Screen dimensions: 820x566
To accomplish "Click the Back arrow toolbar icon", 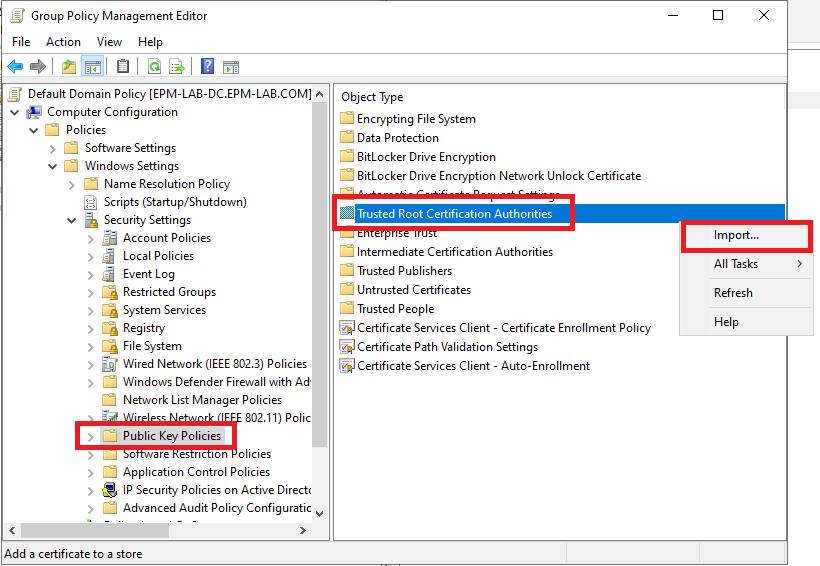I will click(x=15, y=67).
